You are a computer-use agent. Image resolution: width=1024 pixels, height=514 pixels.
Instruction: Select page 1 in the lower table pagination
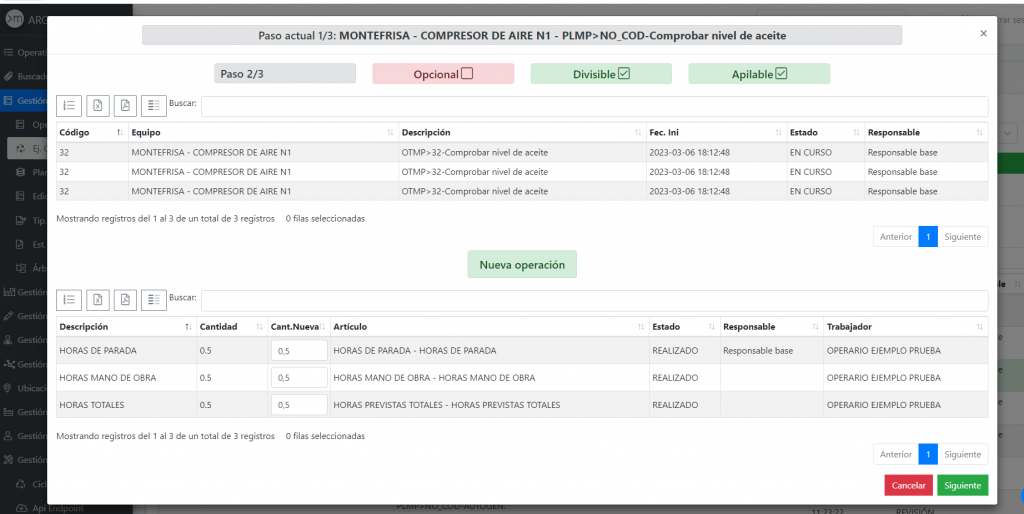coord(927,454)
